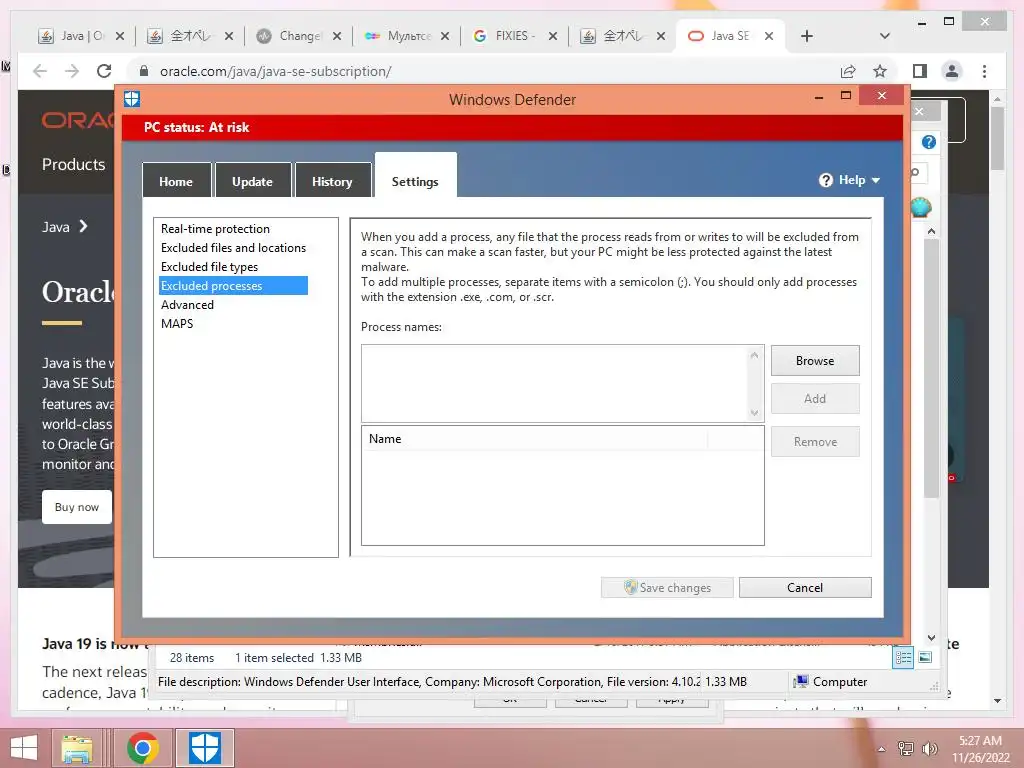
Task: Click the site lock icon in address bar
Action: click(144, 71)
